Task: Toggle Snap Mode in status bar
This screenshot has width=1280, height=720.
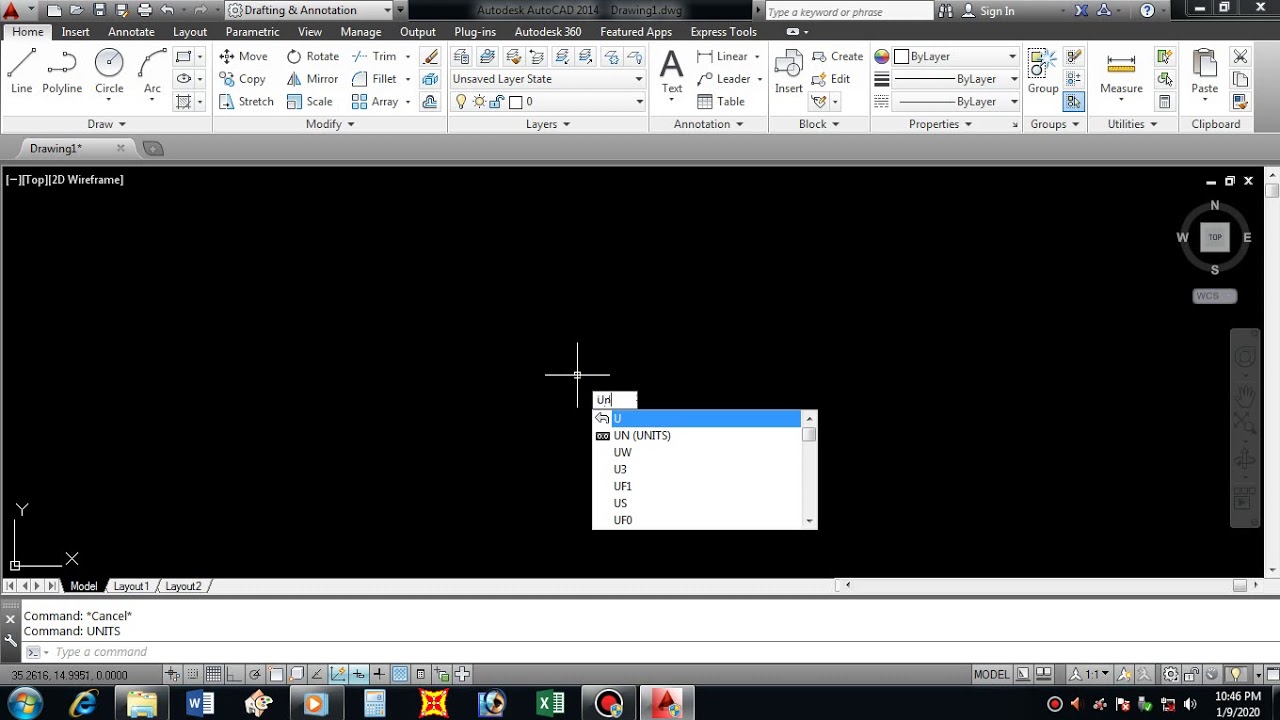Action: click(x=192, y=674)
